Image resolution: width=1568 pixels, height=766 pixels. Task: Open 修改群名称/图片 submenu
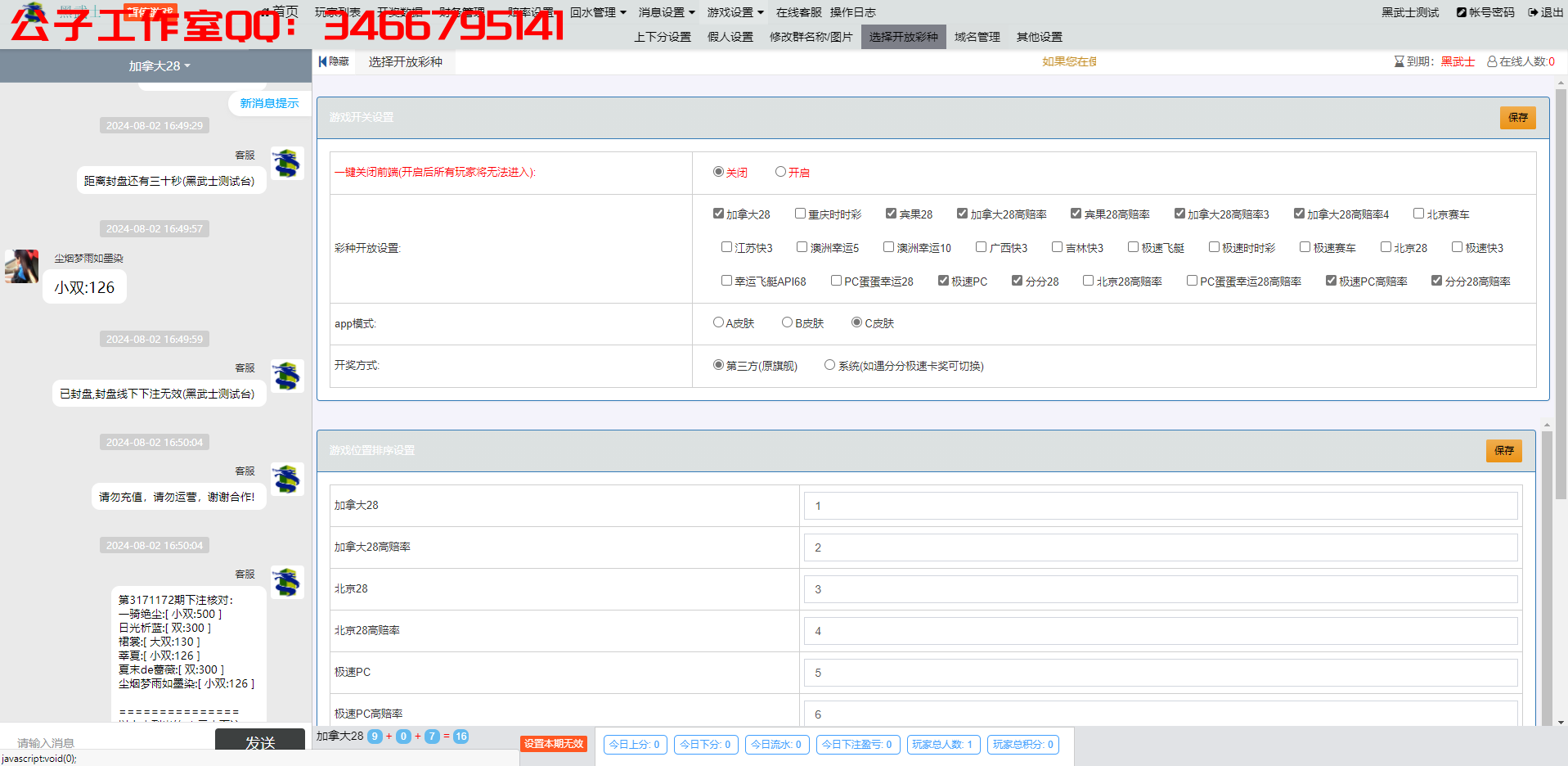click(811, 37)
